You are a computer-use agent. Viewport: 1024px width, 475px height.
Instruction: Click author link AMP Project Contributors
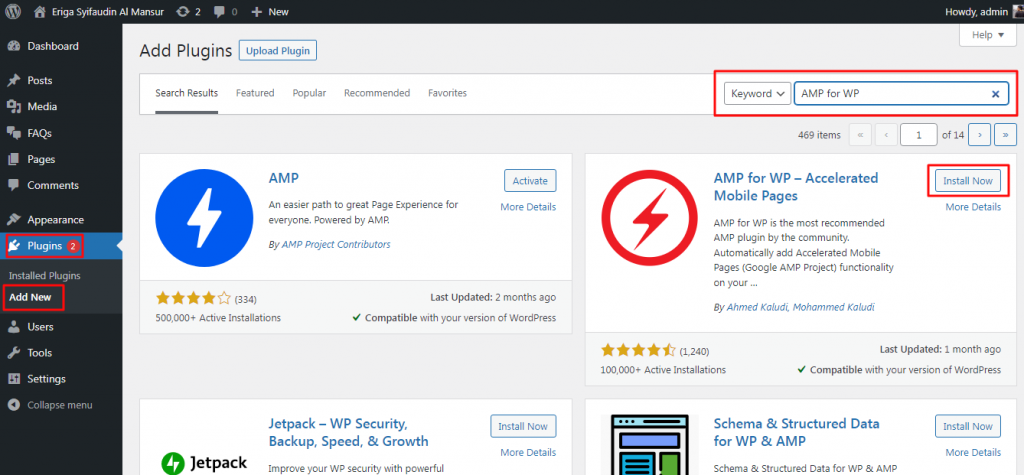[x=336, y=244]
